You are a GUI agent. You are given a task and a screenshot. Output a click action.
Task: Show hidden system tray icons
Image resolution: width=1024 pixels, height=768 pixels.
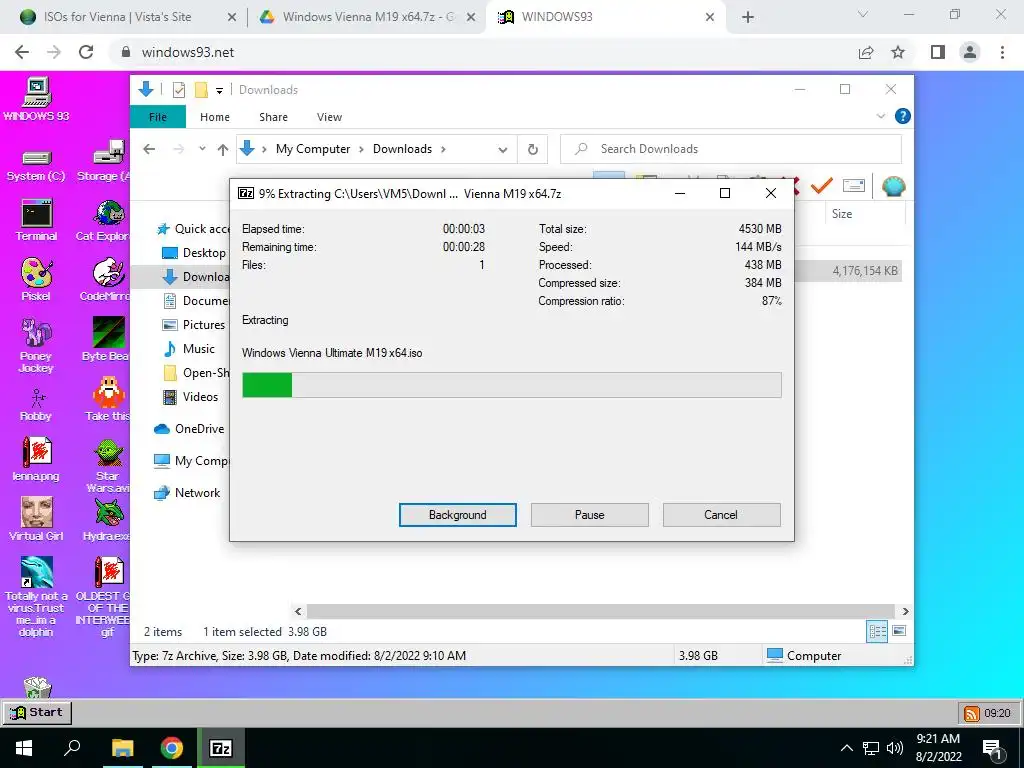pos(846,748)
